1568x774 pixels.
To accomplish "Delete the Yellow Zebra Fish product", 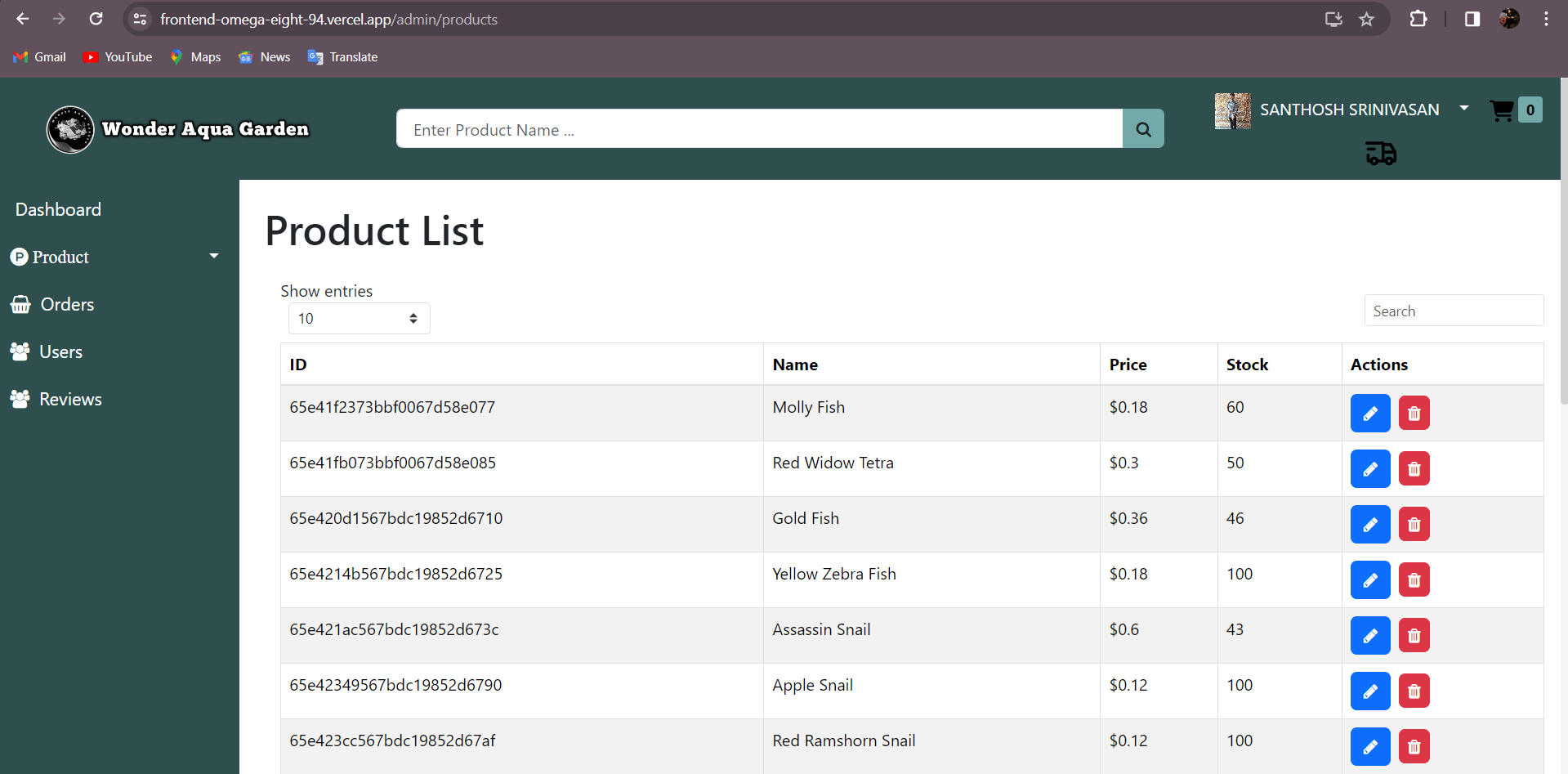I will click(1414, 579).
